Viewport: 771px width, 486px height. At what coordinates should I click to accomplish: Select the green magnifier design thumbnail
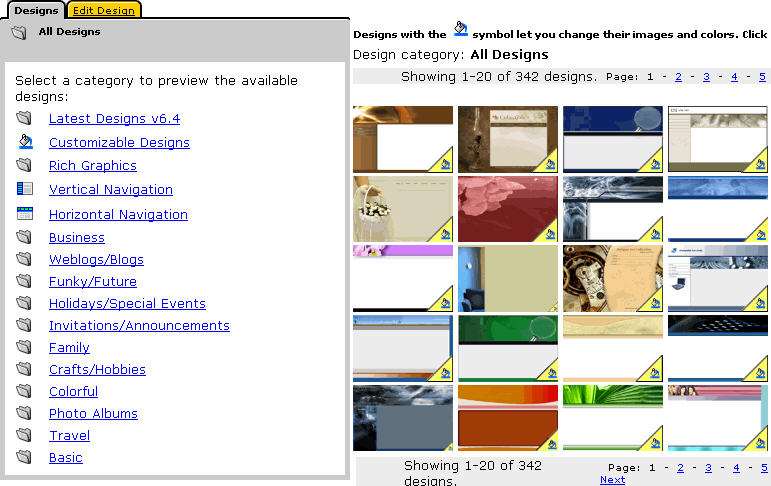click(508, 348)
